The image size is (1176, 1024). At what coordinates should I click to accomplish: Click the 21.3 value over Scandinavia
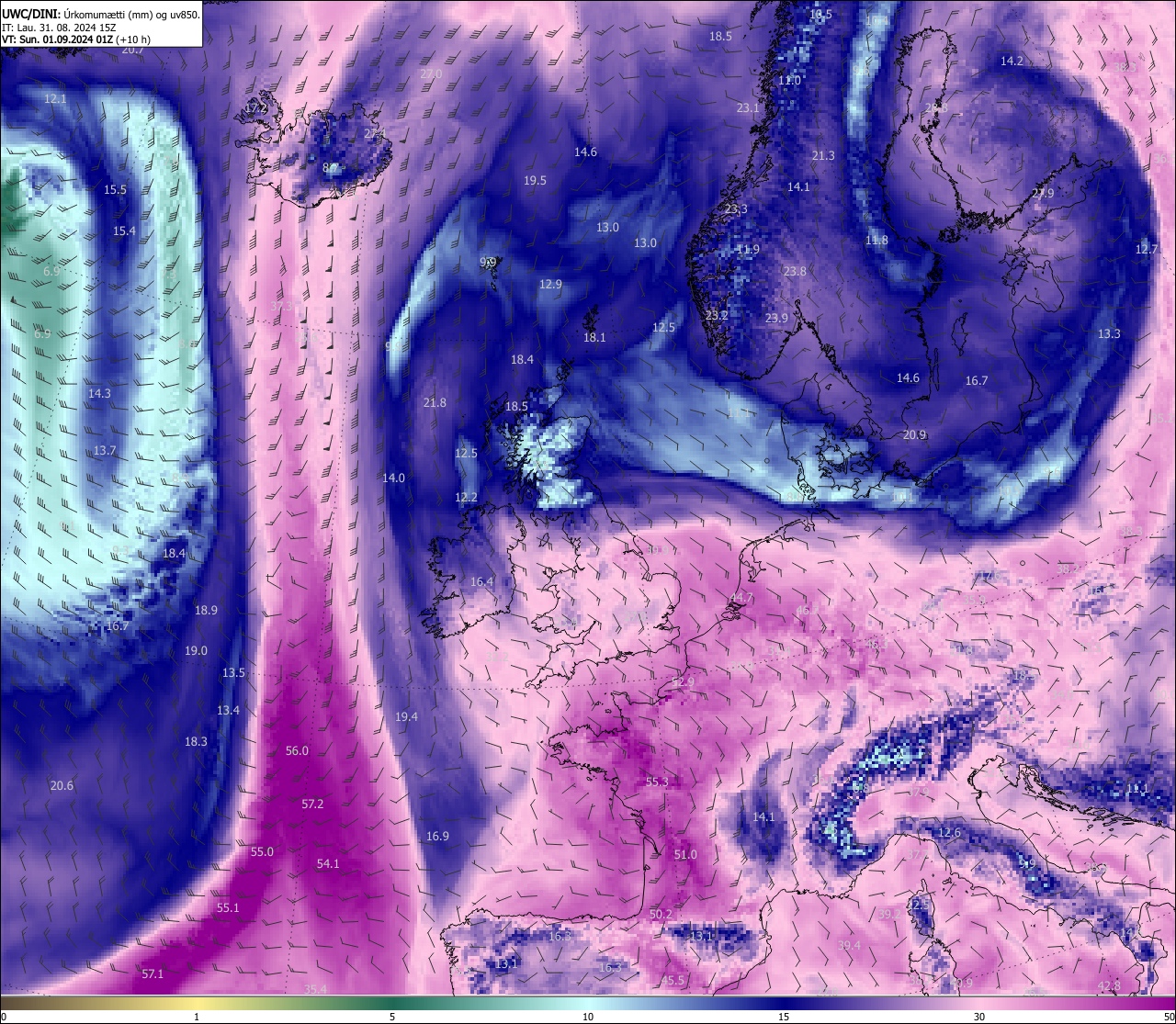click(823, 155)
